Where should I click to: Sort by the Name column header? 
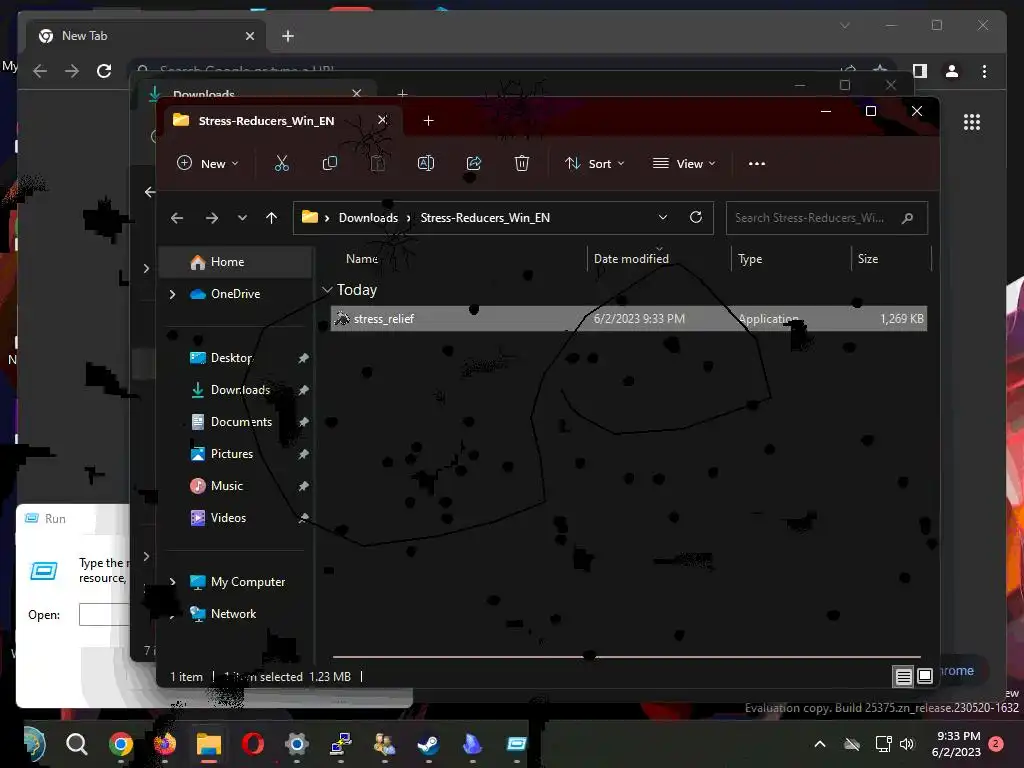[362, 259]
